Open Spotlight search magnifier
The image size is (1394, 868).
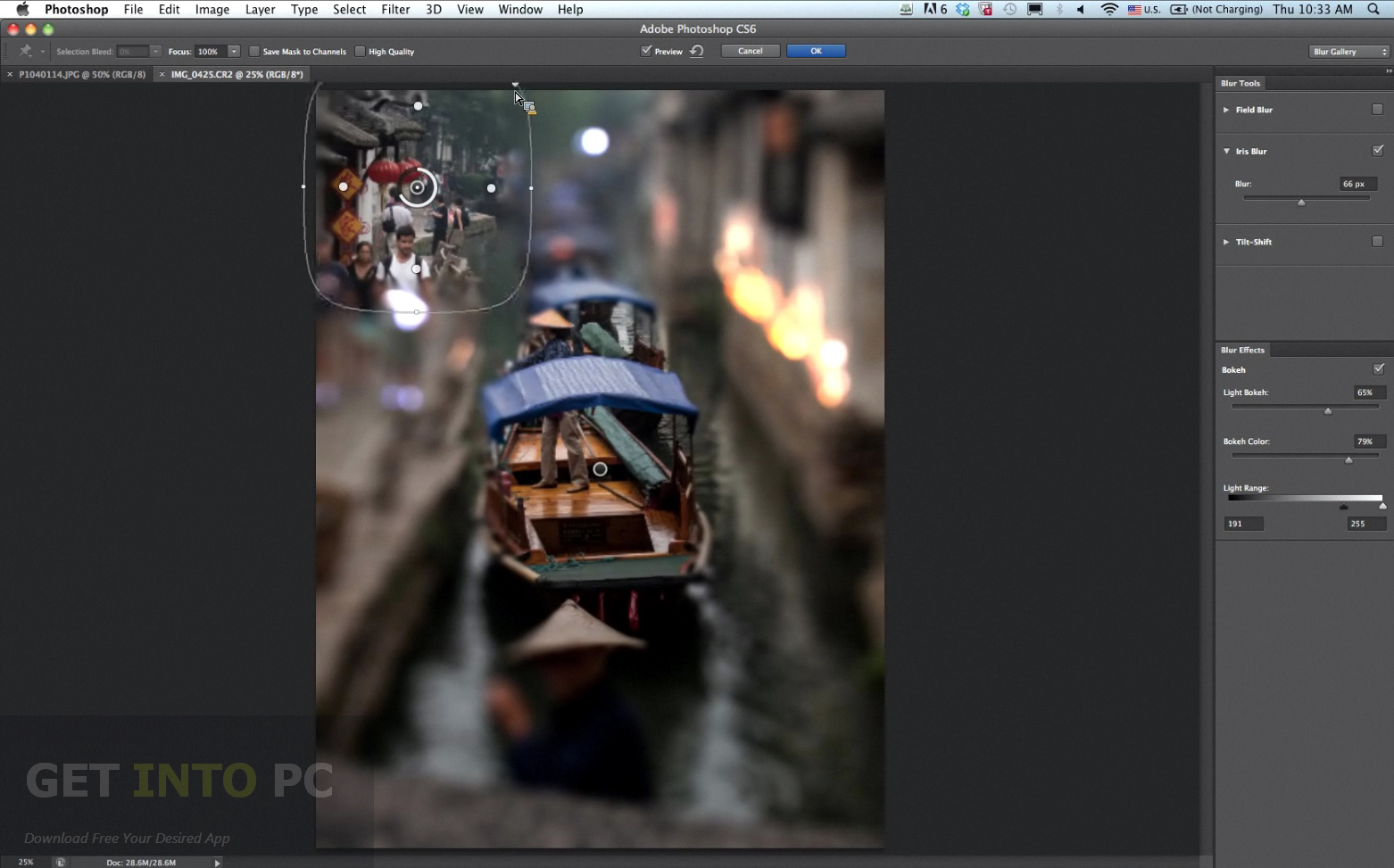coord(1373,9)
